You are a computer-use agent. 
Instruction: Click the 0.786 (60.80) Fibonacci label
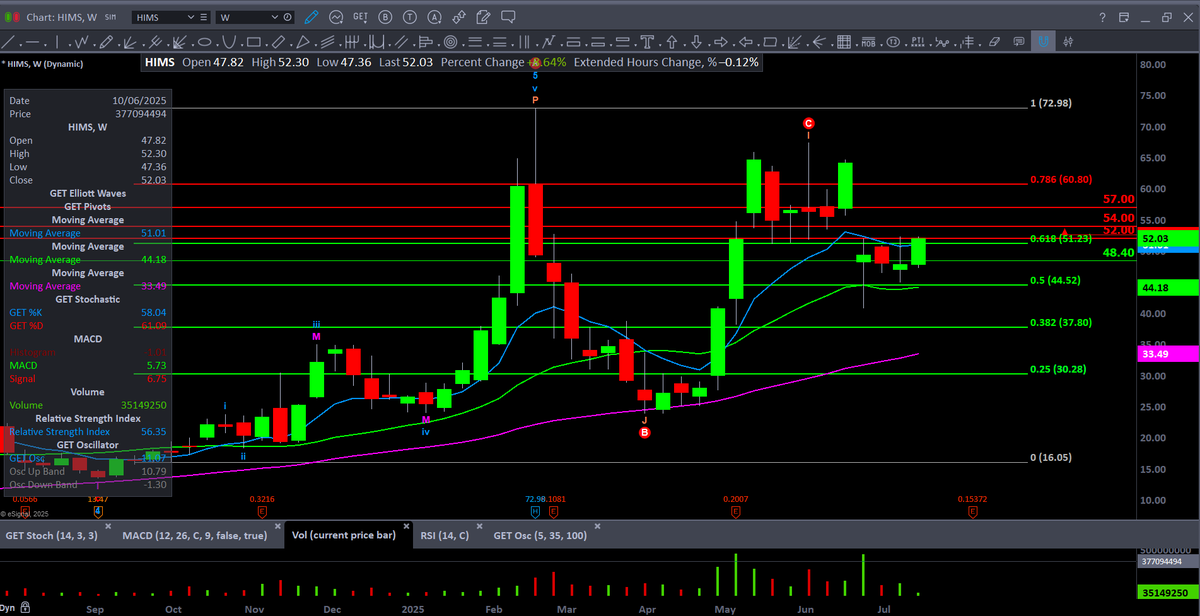click(x=1061, y=180)
